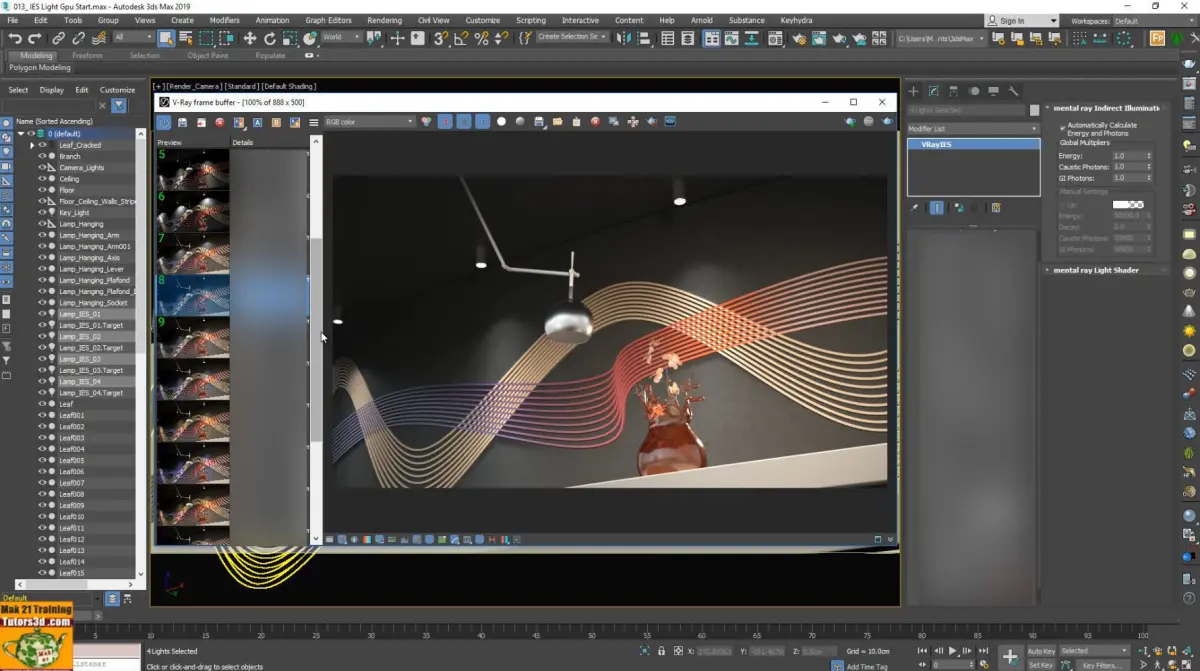Open the Material Editor from toolbar
1200x671 pixels.
coord(775,38)
